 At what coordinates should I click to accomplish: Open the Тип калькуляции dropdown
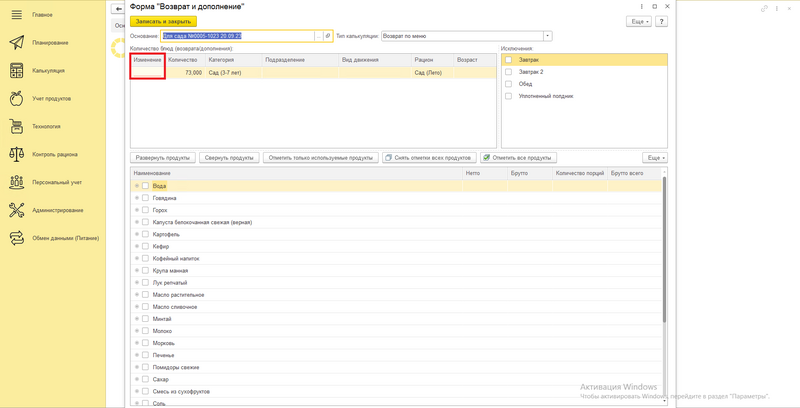547,35
